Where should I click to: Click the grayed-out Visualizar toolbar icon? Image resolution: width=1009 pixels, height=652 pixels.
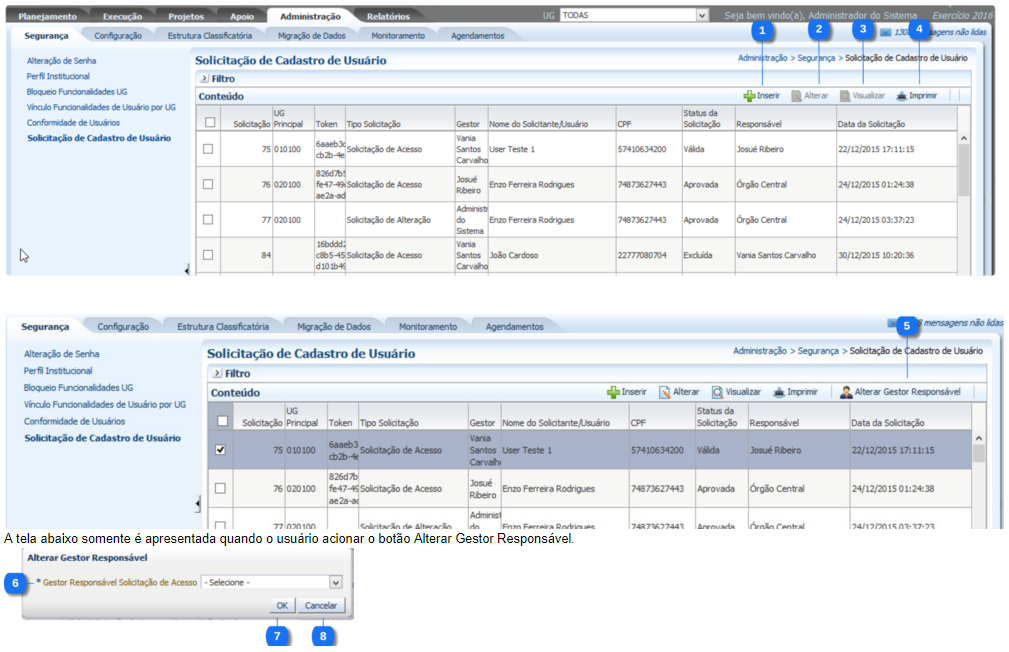tap(845, 96)
